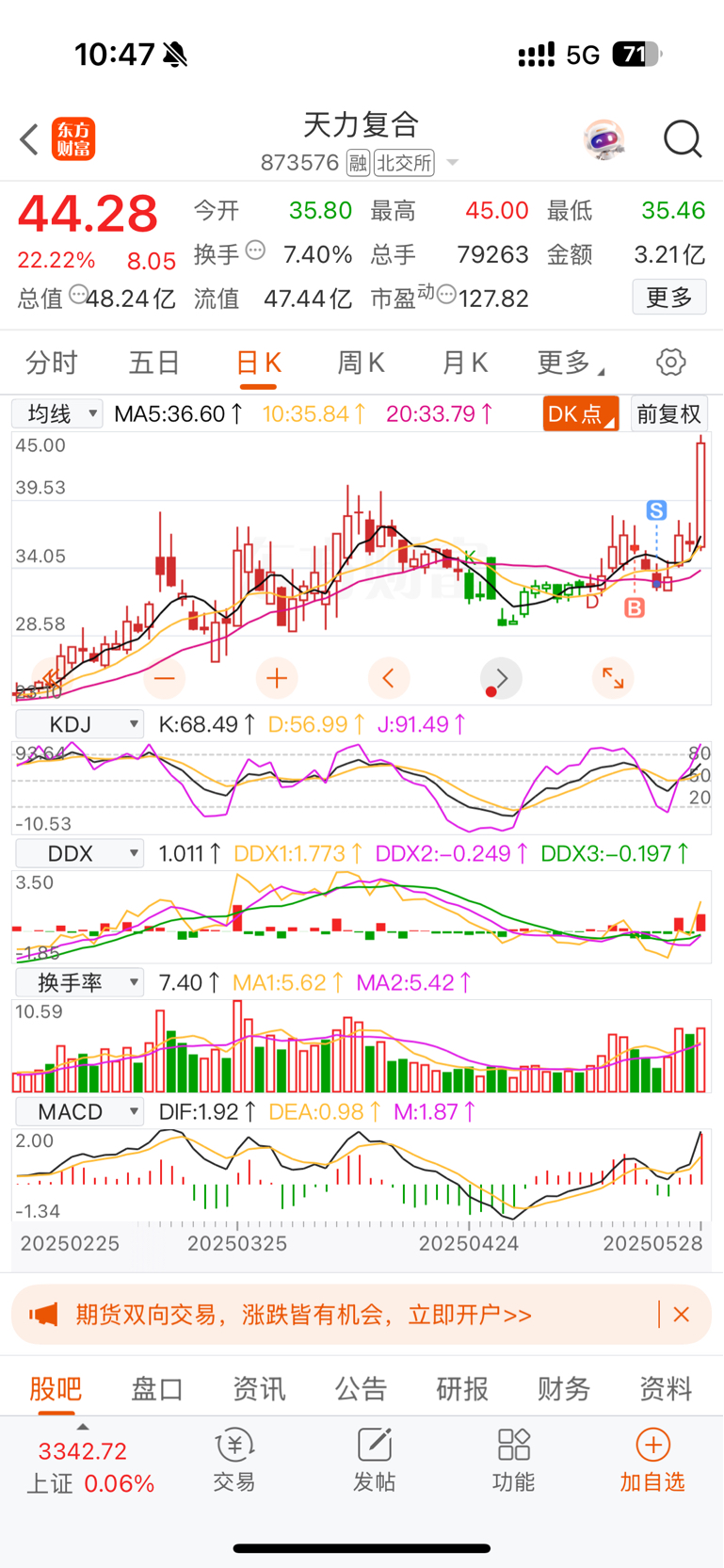Screen dimensions: 724x1568
Task: Switch to the 财务 tab
Action: click(x=564, y=1388)
